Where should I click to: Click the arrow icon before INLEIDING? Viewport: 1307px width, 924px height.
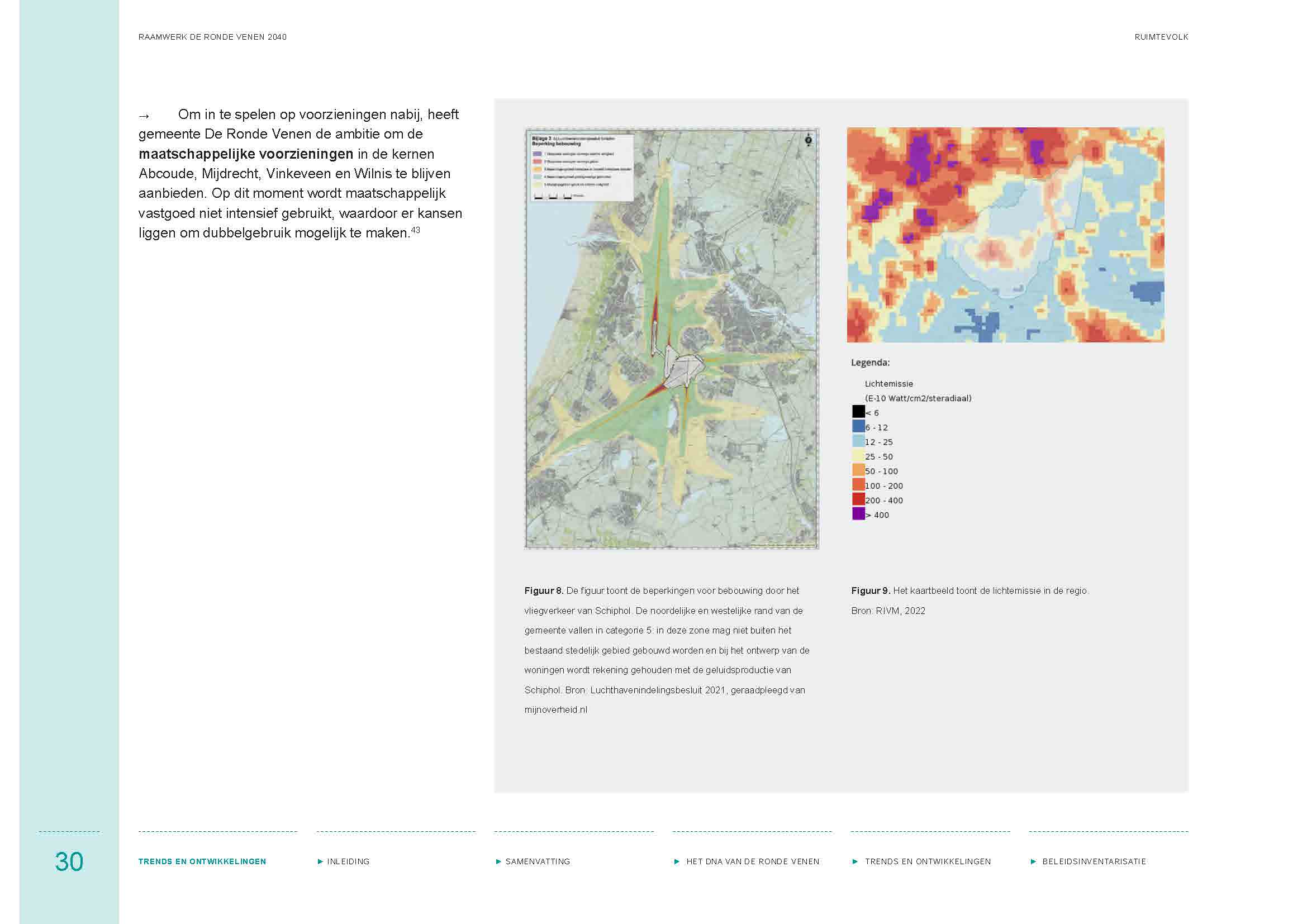click(321, 861)
